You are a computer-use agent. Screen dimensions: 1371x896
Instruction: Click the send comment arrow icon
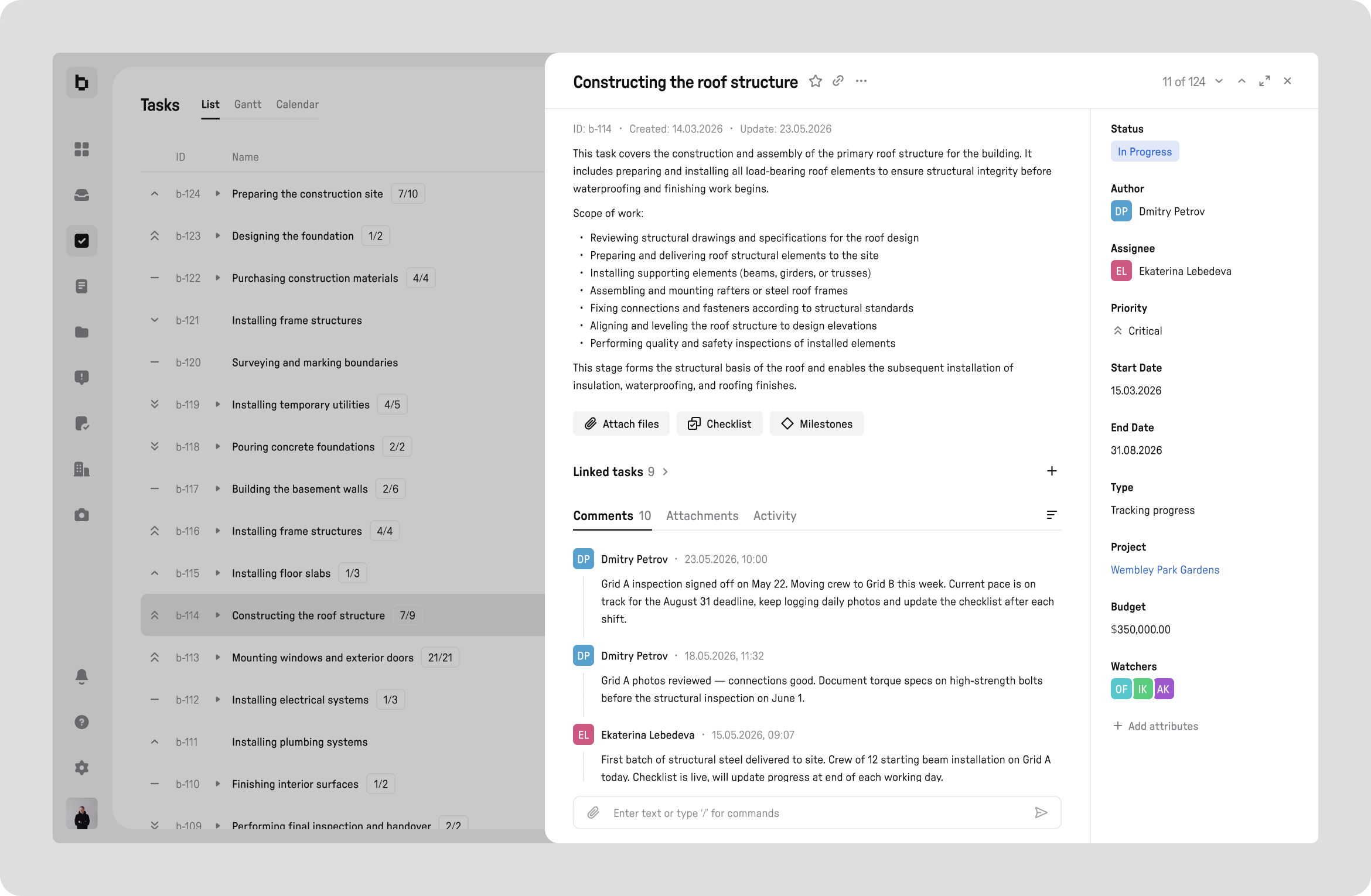(1041, 812)
